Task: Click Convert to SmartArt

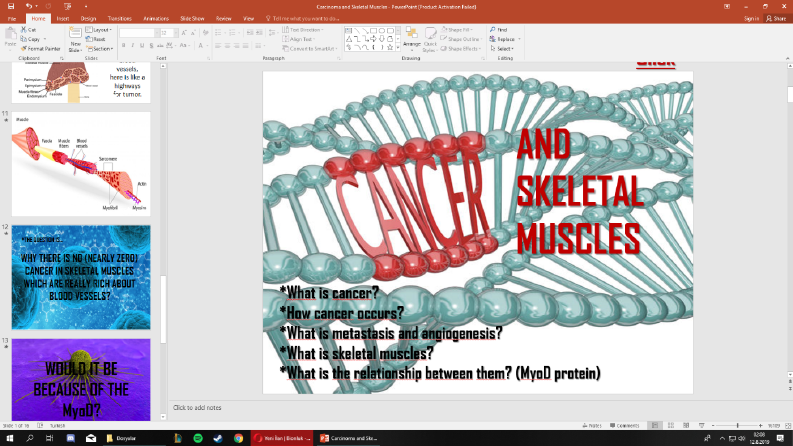Action: [311, 49]
